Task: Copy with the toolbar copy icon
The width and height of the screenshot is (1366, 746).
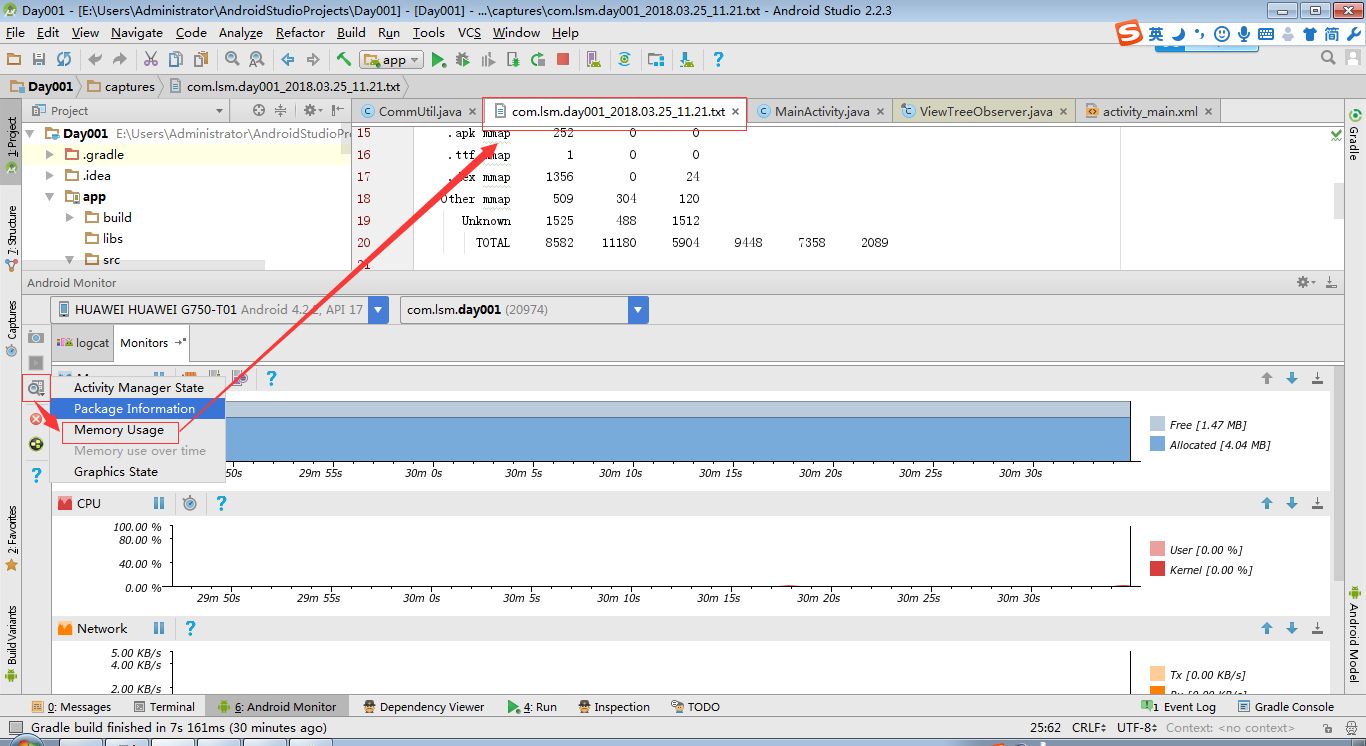Action: (x=176, y=60)
